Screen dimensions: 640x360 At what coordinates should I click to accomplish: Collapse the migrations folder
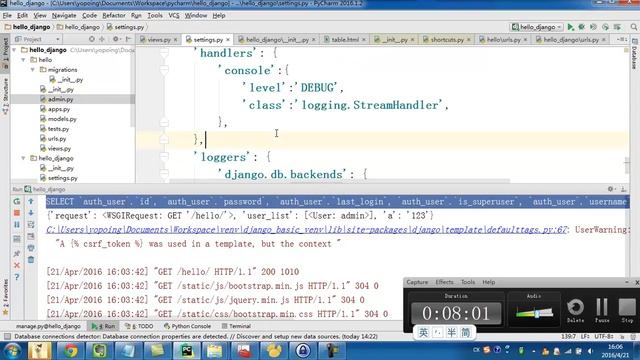[x=33, y=70]
